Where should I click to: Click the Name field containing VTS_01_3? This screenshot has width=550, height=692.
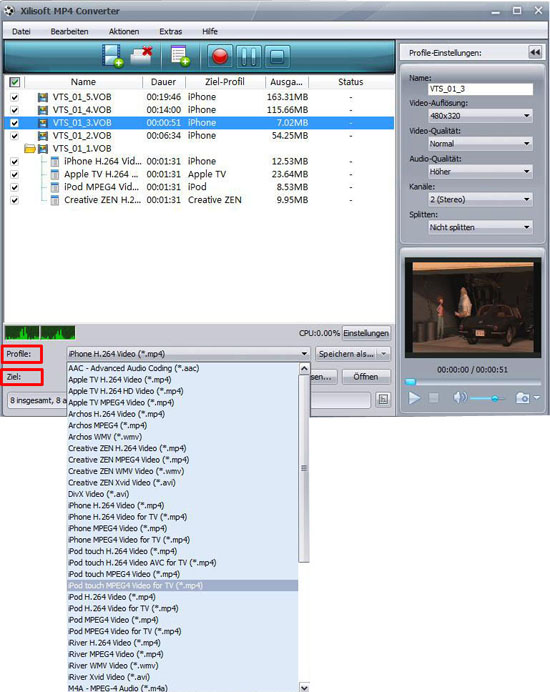(x=480, y=89)
